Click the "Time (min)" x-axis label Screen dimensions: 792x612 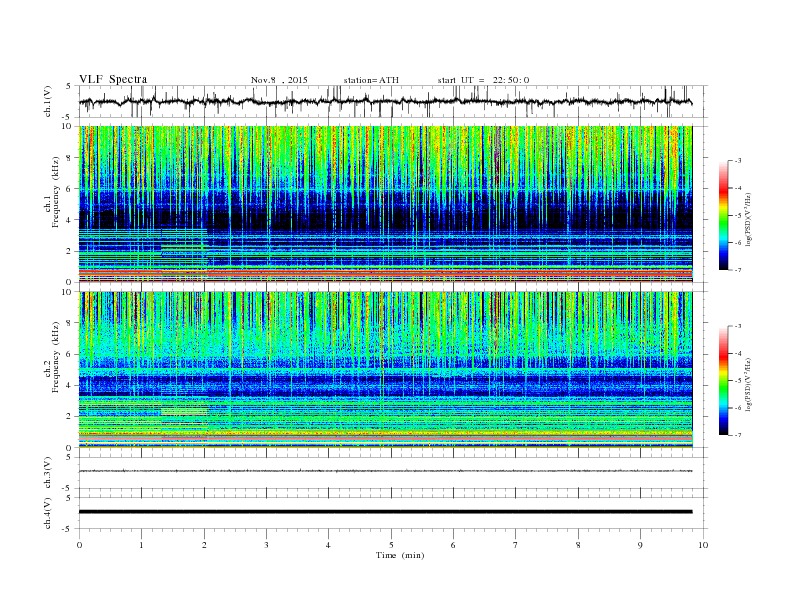(x=400, y=555)
